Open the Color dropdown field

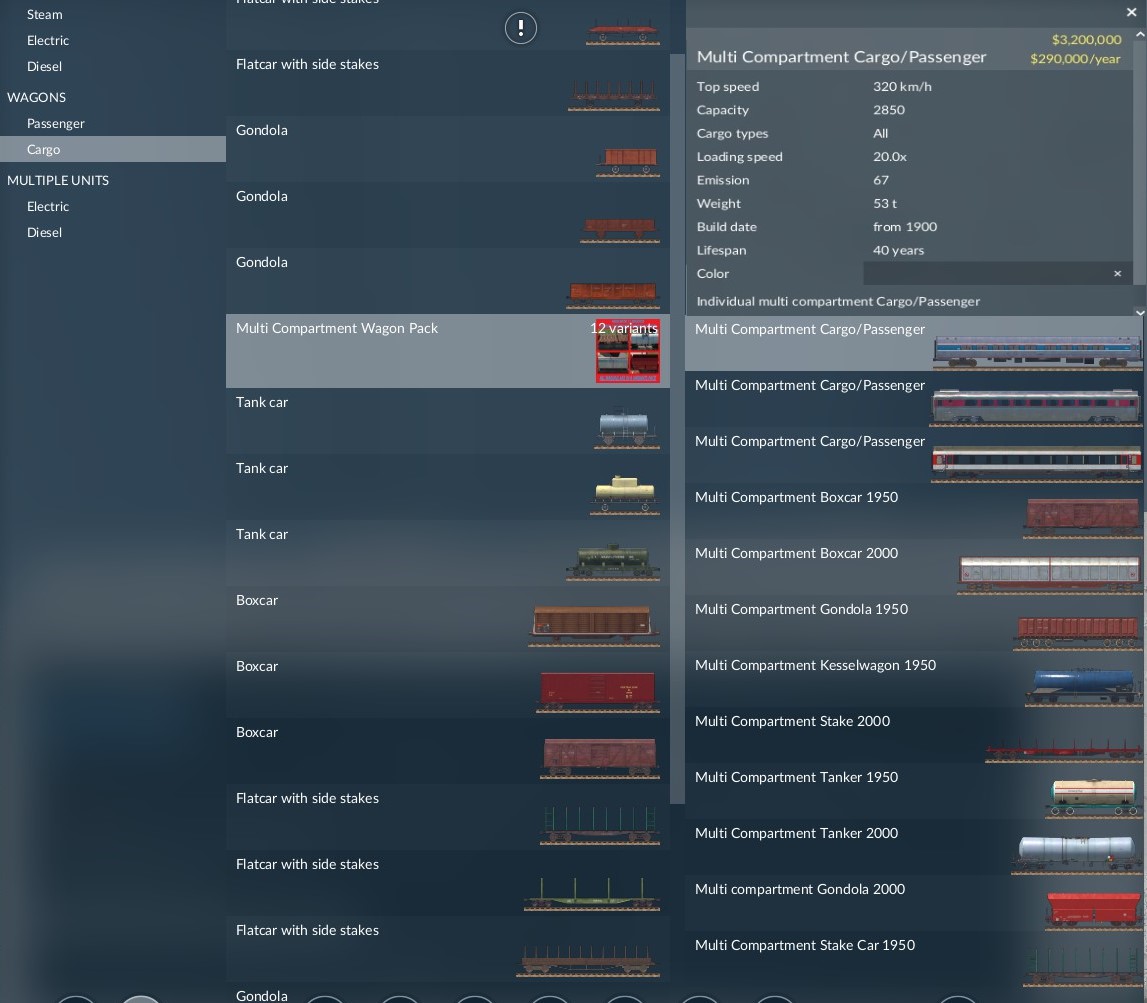pyautogui.click(x=998, y=274)
